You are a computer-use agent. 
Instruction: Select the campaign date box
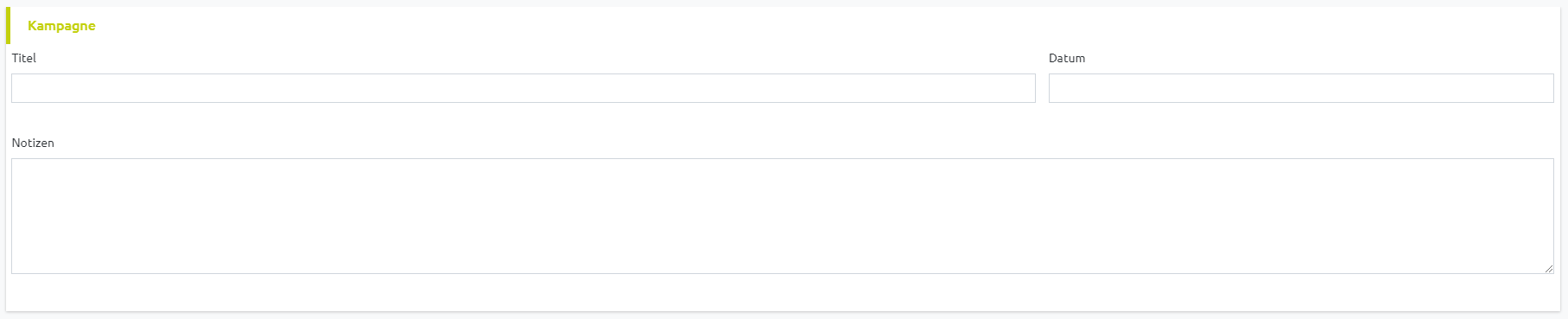[1301, 88]
